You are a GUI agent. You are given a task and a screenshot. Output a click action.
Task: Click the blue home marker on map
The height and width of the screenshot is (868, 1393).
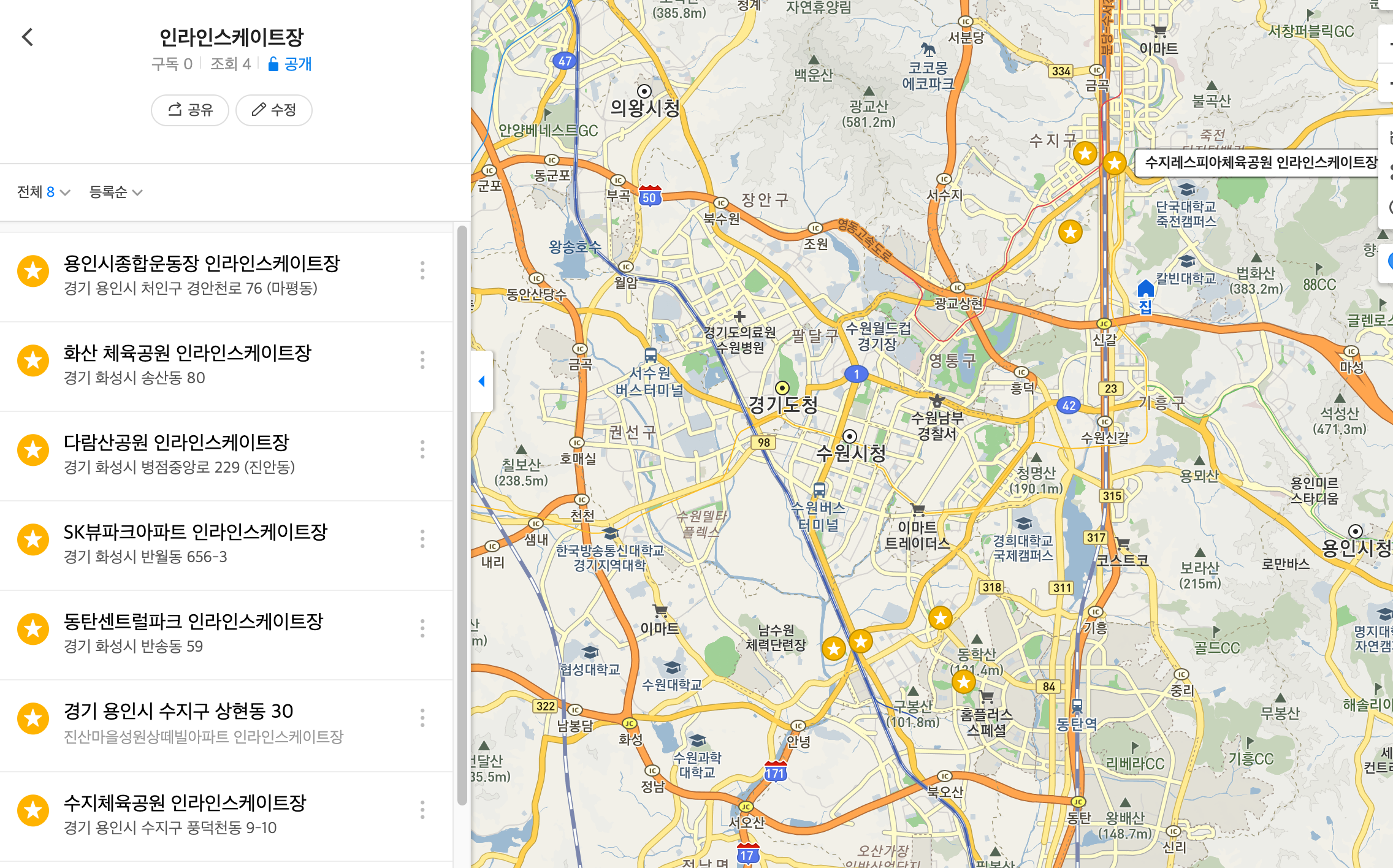(1145, 288)
